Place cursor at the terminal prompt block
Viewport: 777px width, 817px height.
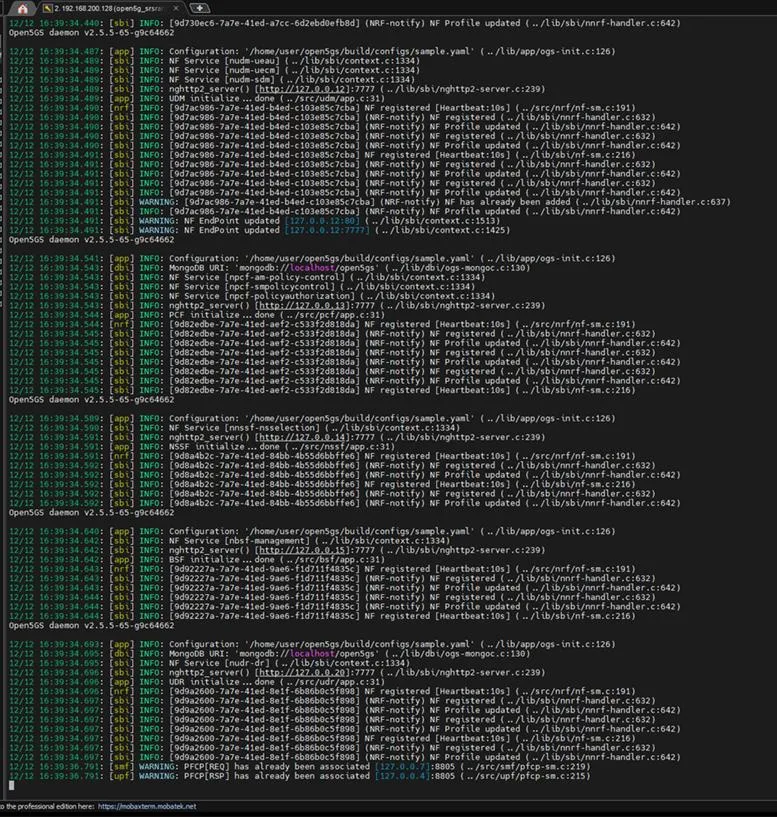pos(11,786)
